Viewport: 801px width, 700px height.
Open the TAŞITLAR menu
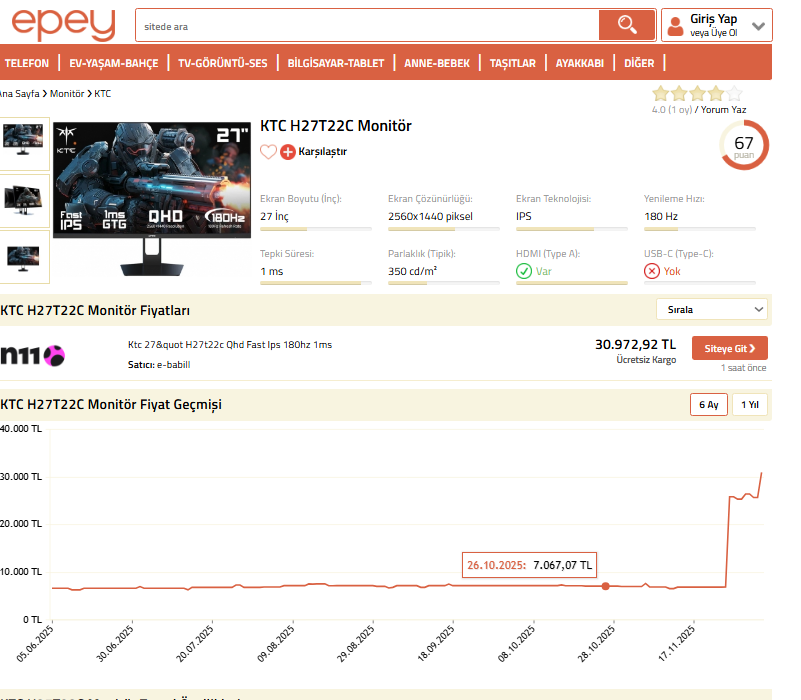click(512, 63)
